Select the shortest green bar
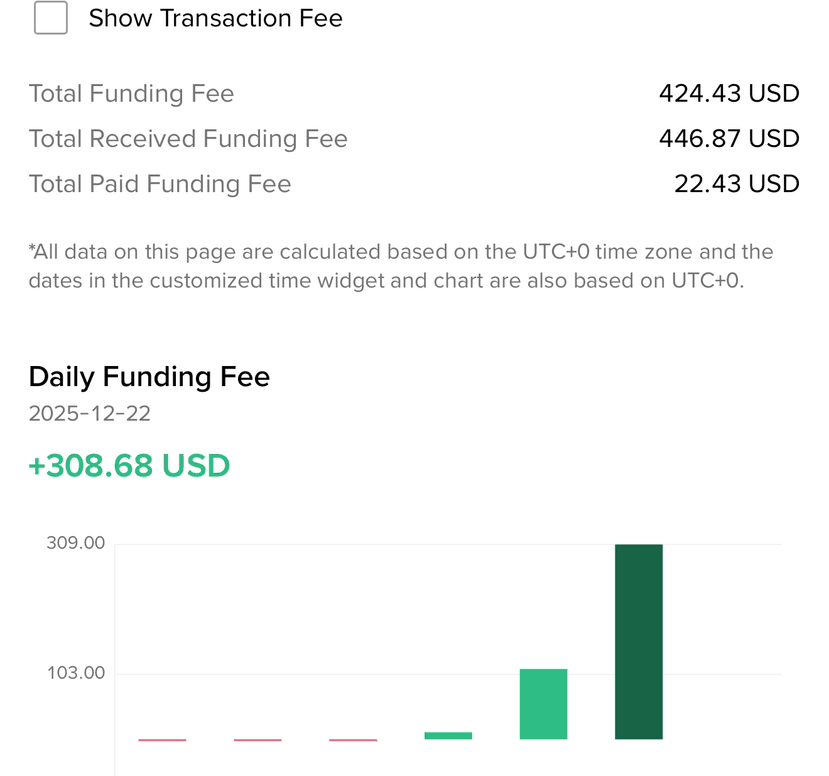829x776 pixels. pos(448,736)
